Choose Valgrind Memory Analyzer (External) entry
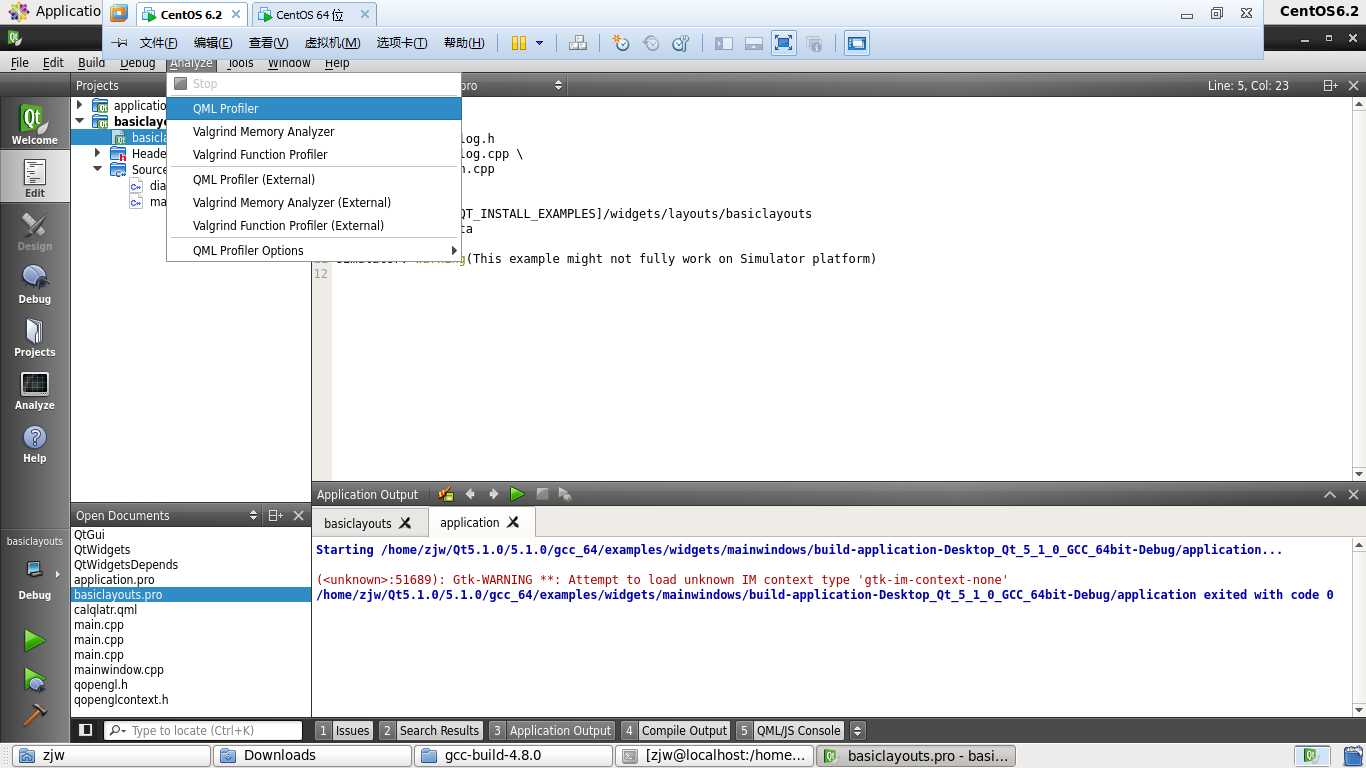The image size is (1366, 768). pos(314,202)
